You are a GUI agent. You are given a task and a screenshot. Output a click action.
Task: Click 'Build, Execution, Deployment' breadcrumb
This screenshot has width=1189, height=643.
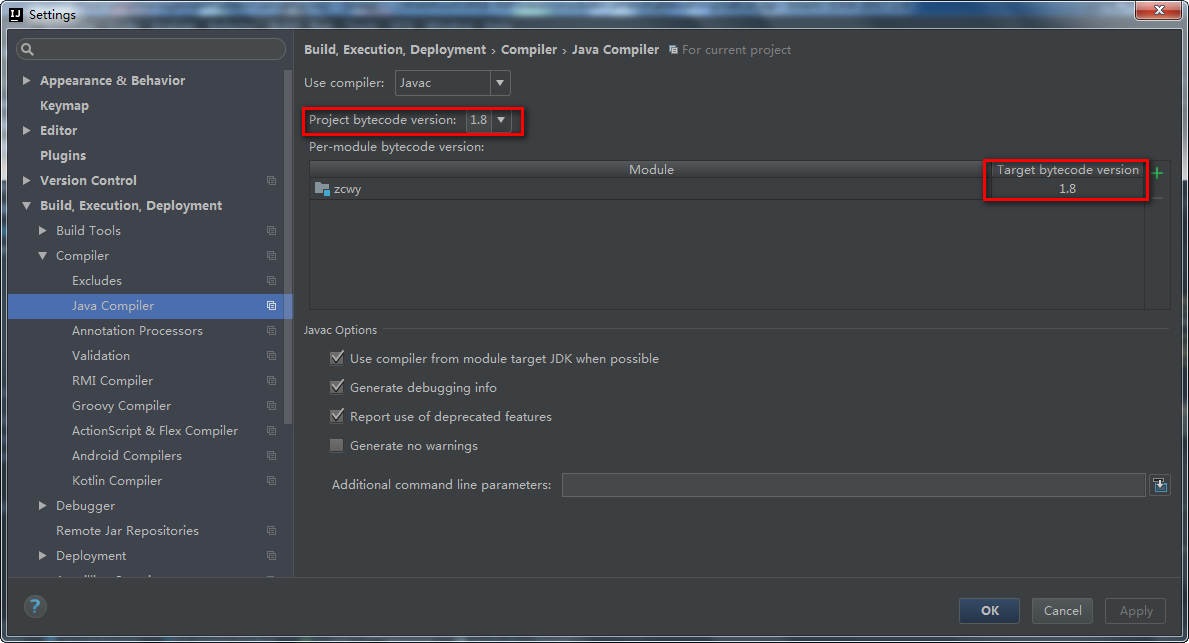[x=395, y=49]
